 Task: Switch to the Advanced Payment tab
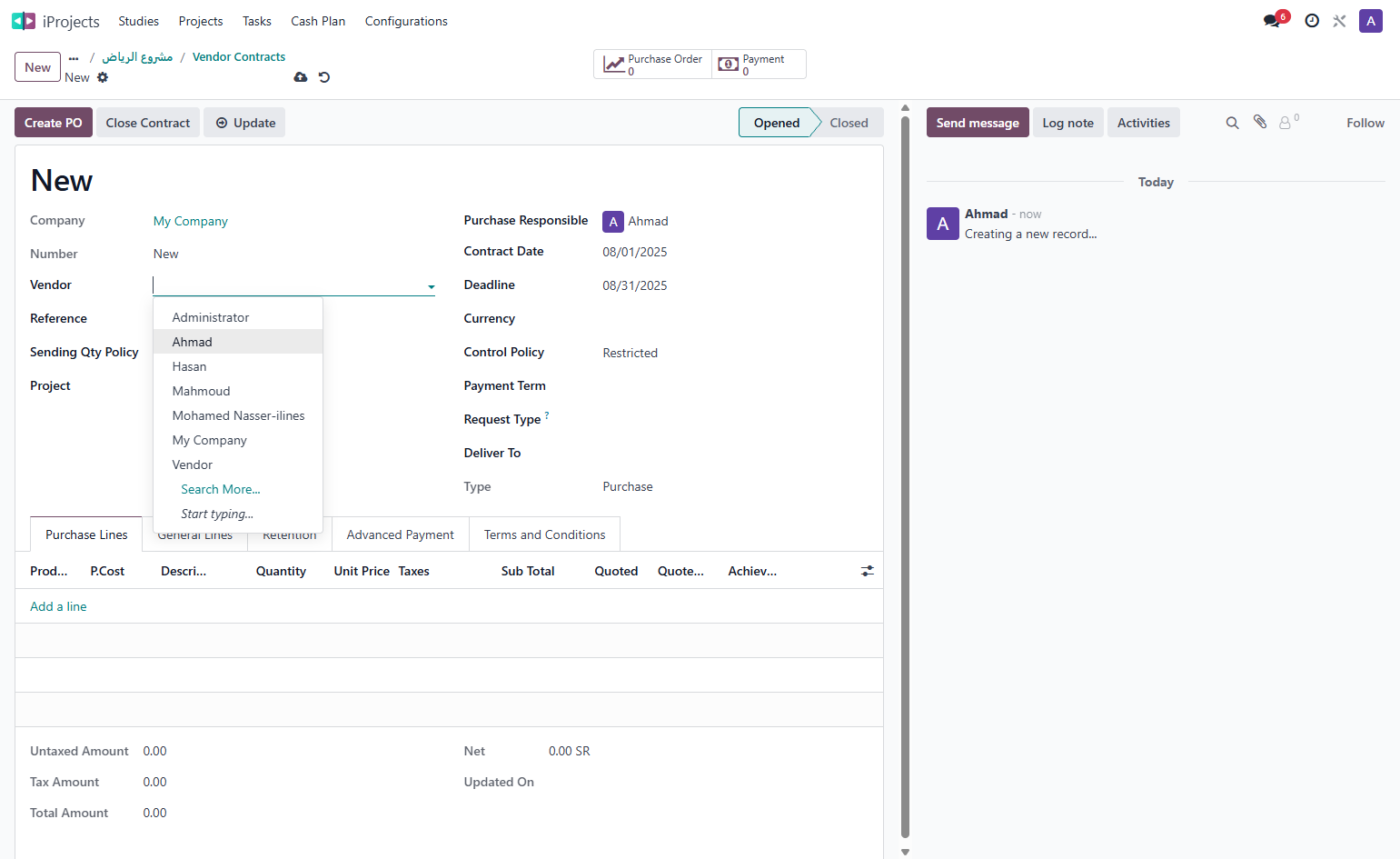click(401, 534)
